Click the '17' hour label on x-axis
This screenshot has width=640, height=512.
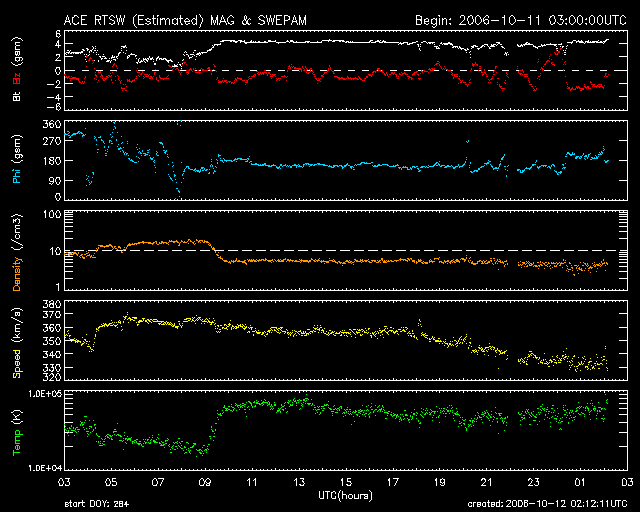393,482
